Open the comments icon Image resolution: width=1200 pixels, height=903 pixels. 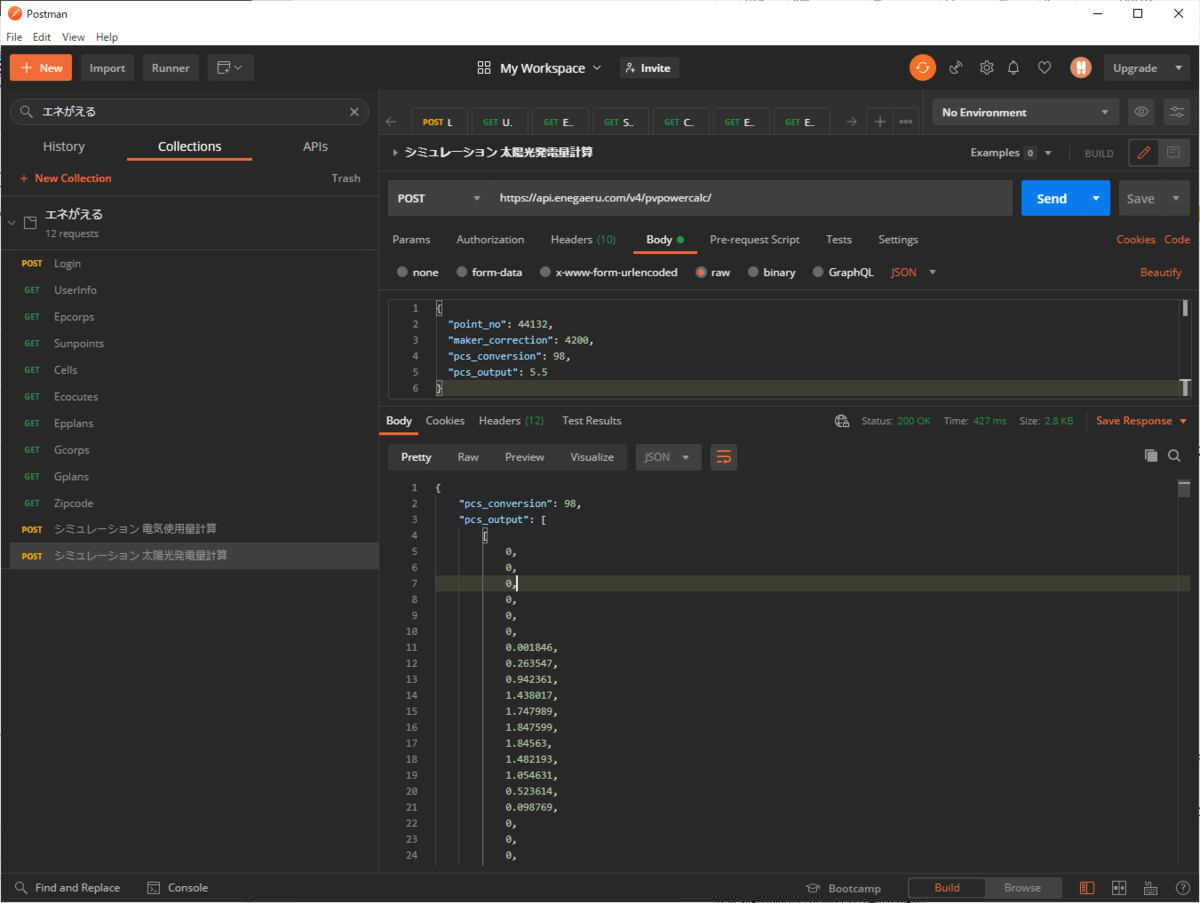pos(1173,153)
